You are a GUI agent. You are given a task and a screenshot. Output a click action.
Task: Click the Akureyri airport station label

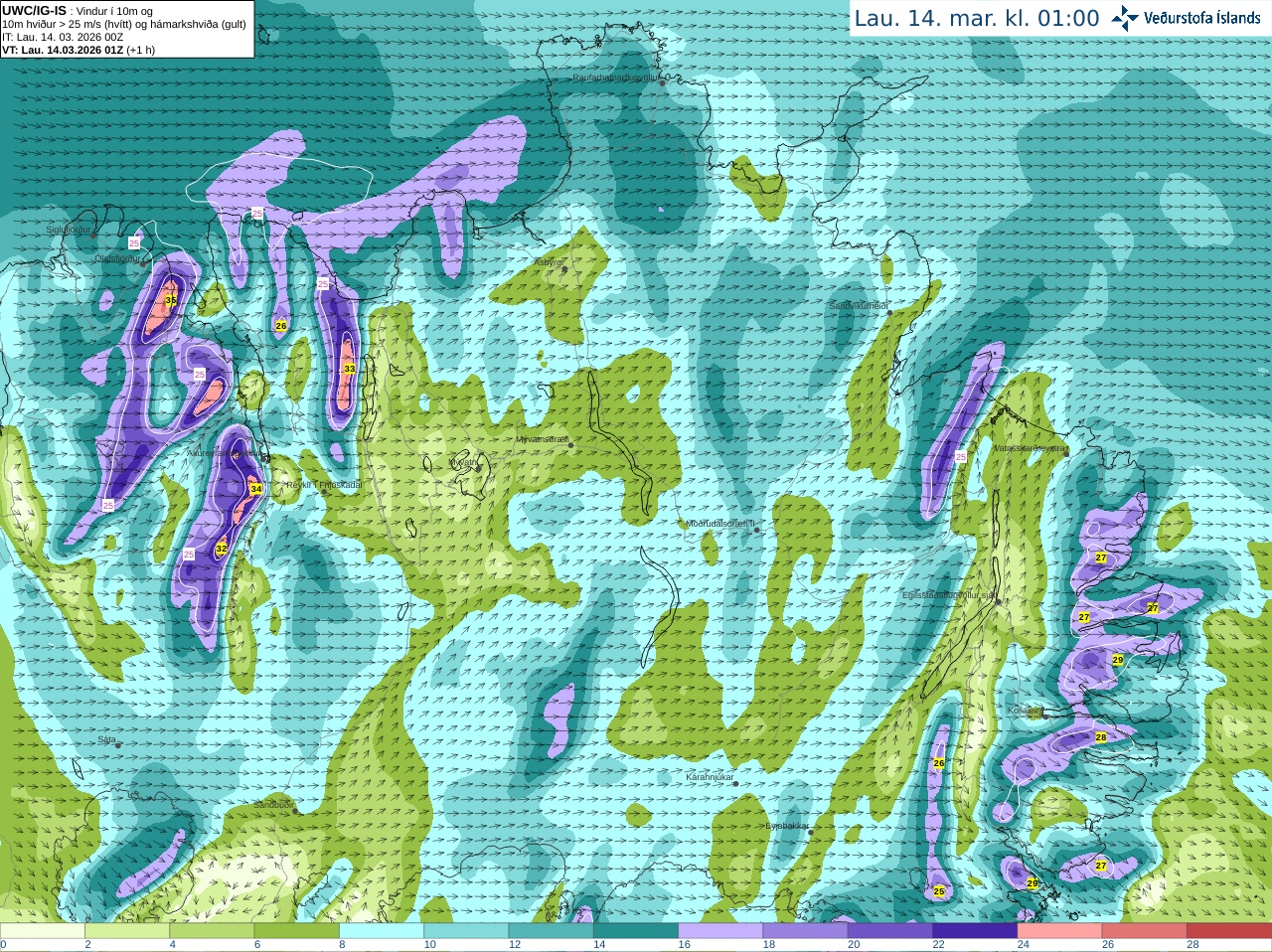tap(225, 453)
